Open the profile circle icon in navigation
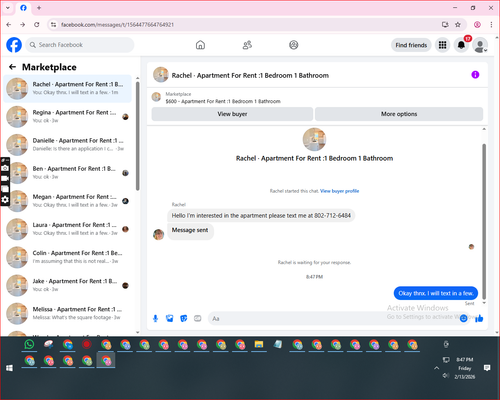Screen dimensions: 500x400 pyautogui.click(x=294, y=45)
